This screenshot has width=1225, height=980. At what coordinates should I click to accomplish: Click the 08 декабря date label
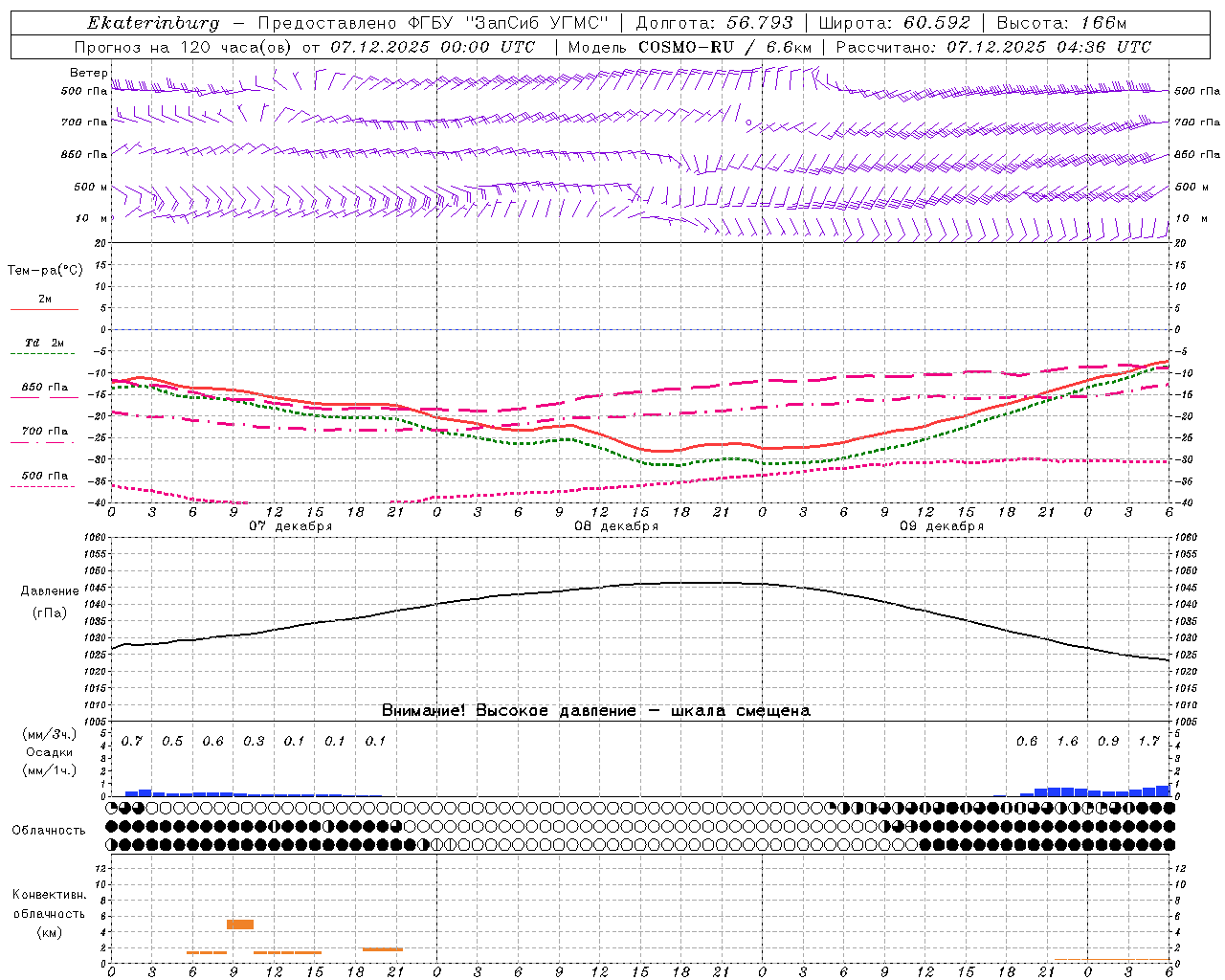pyautogui.click(x=616, y=526)
